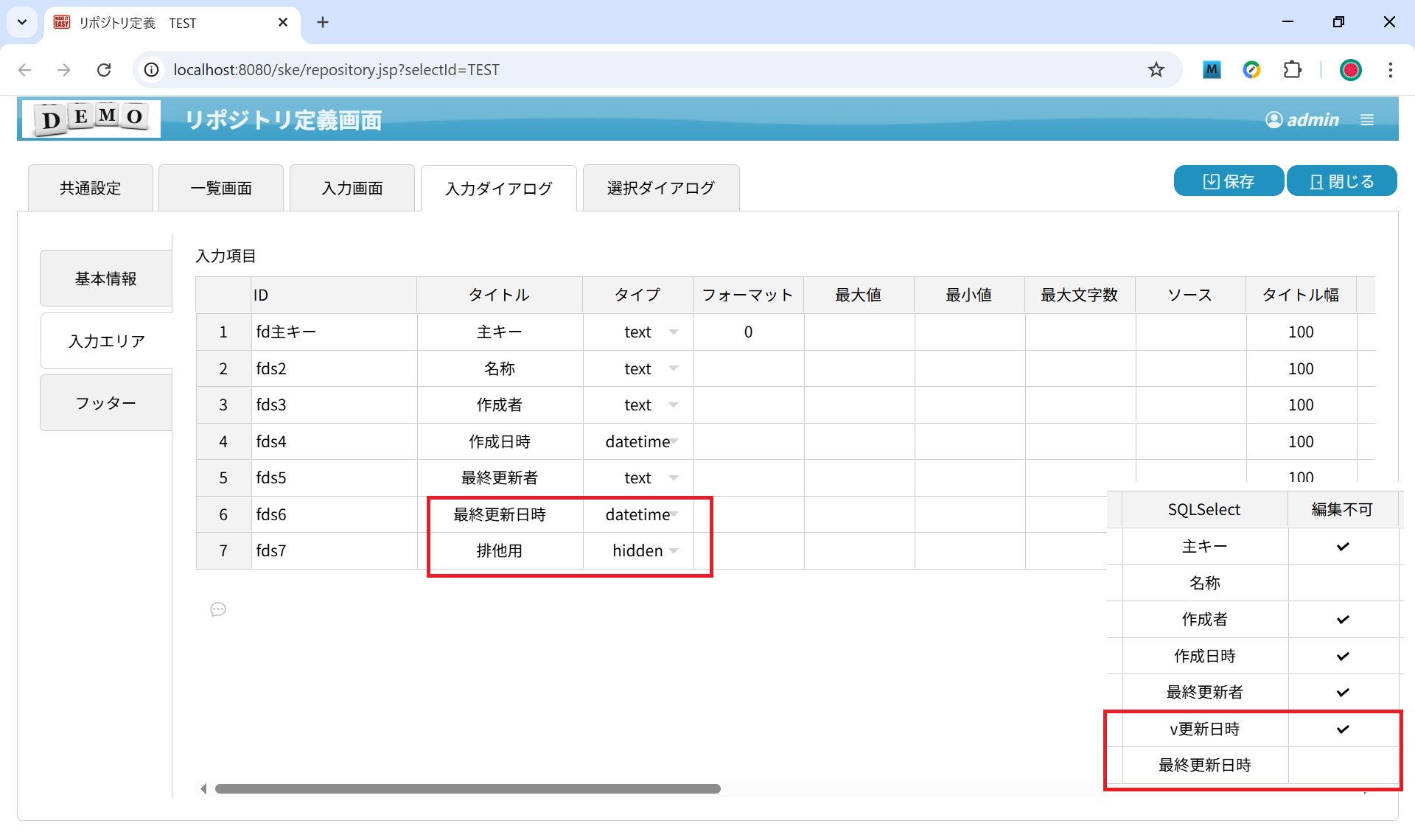Screen dimensions: 1415x840
Task: Toggle 編集不可 checkmark for 作成者 row
Action: click(1342, 620)
